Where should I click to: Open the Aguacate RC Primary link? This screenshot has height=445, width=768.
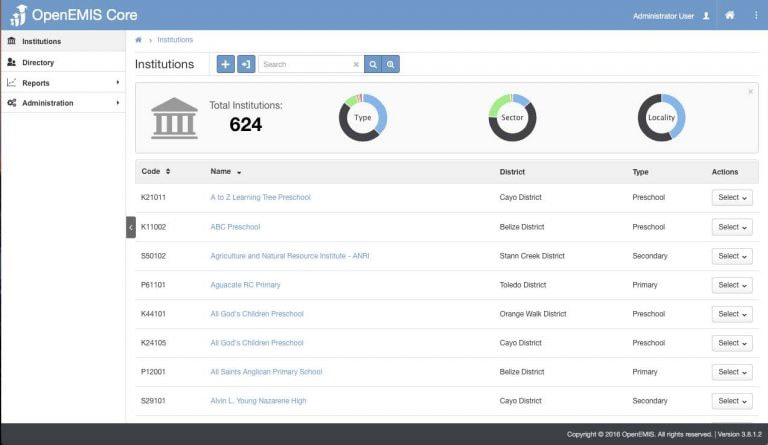[245, 285]
